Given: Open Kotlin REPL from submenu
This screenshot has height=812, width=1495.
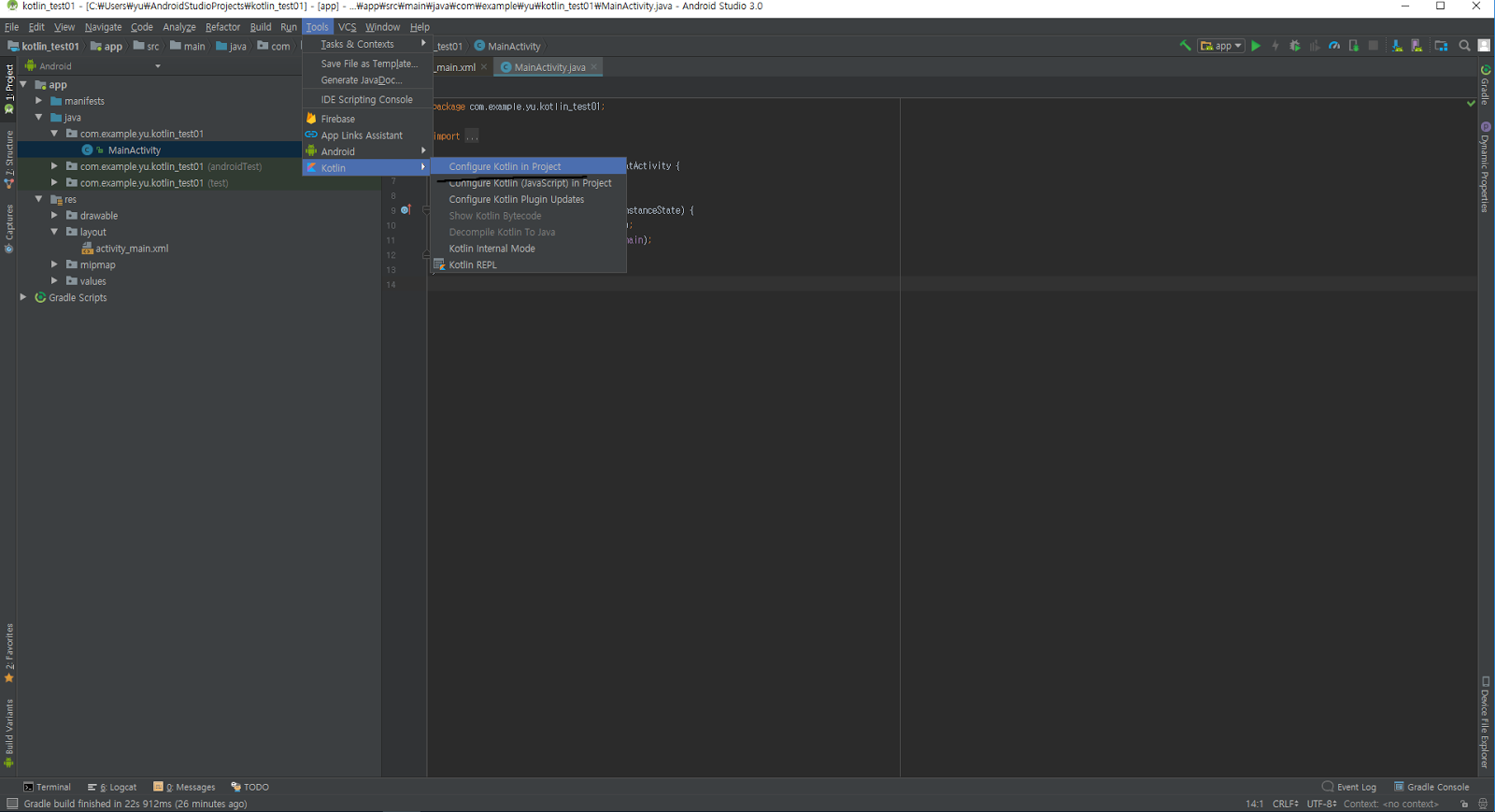Looking at the screenshot, I should click(528, 265).
